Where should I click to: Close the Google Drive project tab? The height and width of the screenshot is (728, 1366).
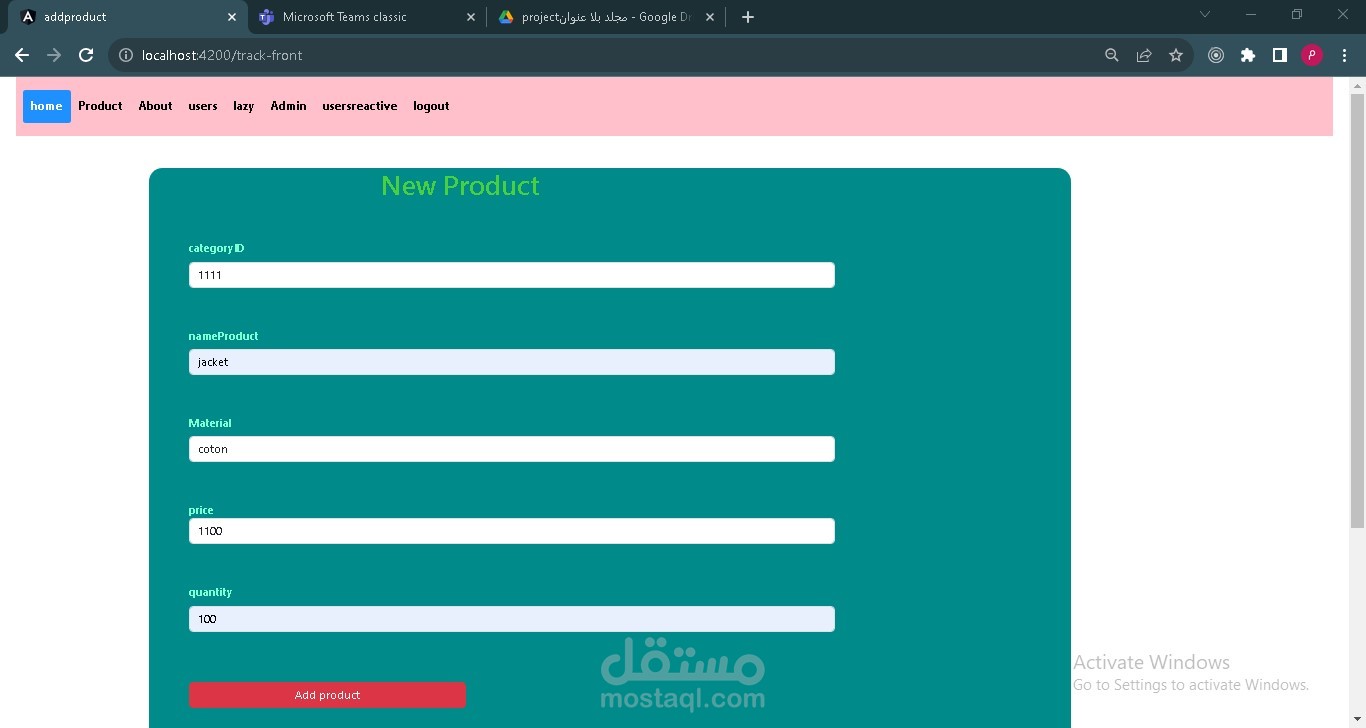[x=710, y=17]
